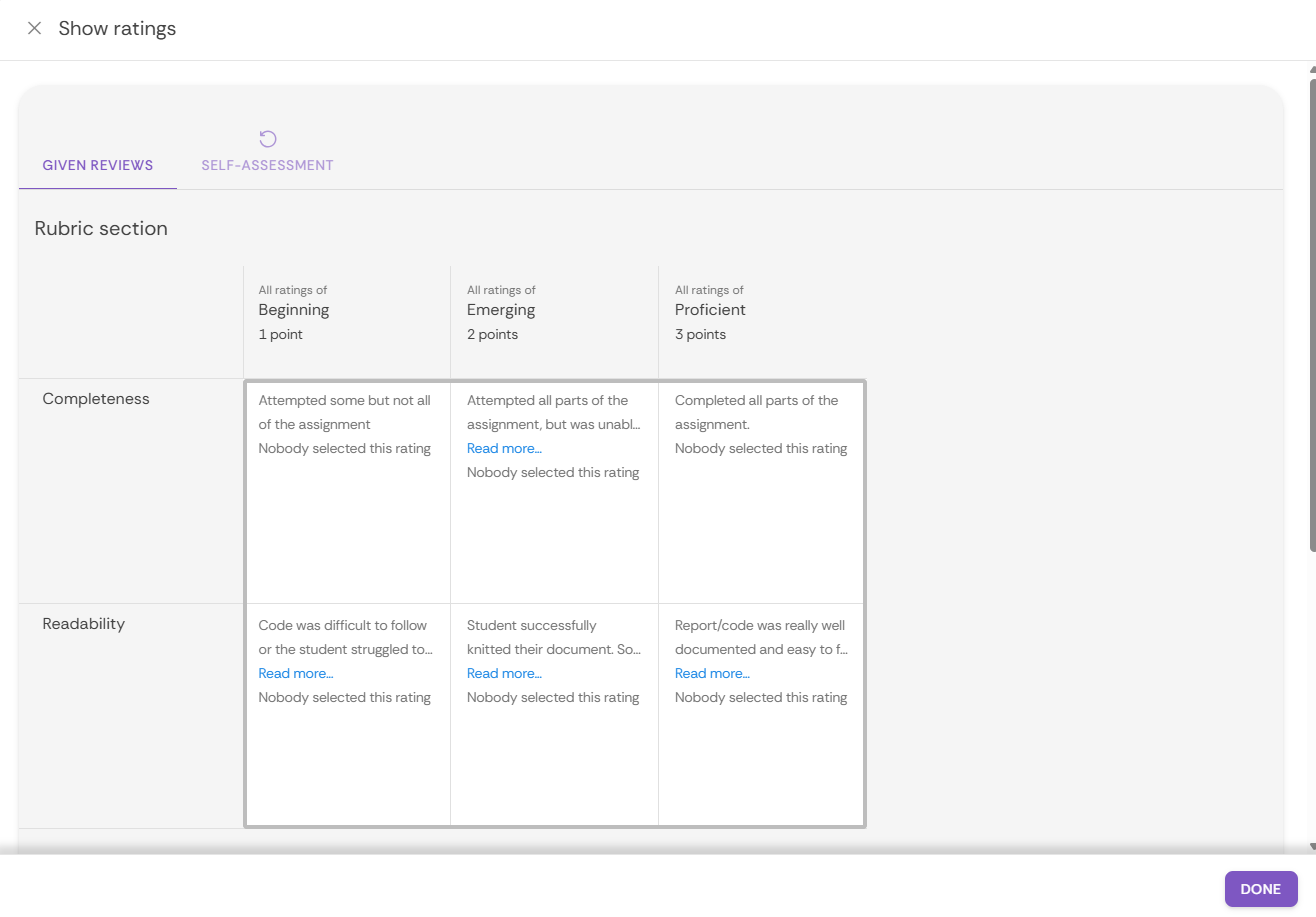Click the Rubric section heading
Image resolution: width=1316 pixels, height=917 pixels.
tap(101, 229)
